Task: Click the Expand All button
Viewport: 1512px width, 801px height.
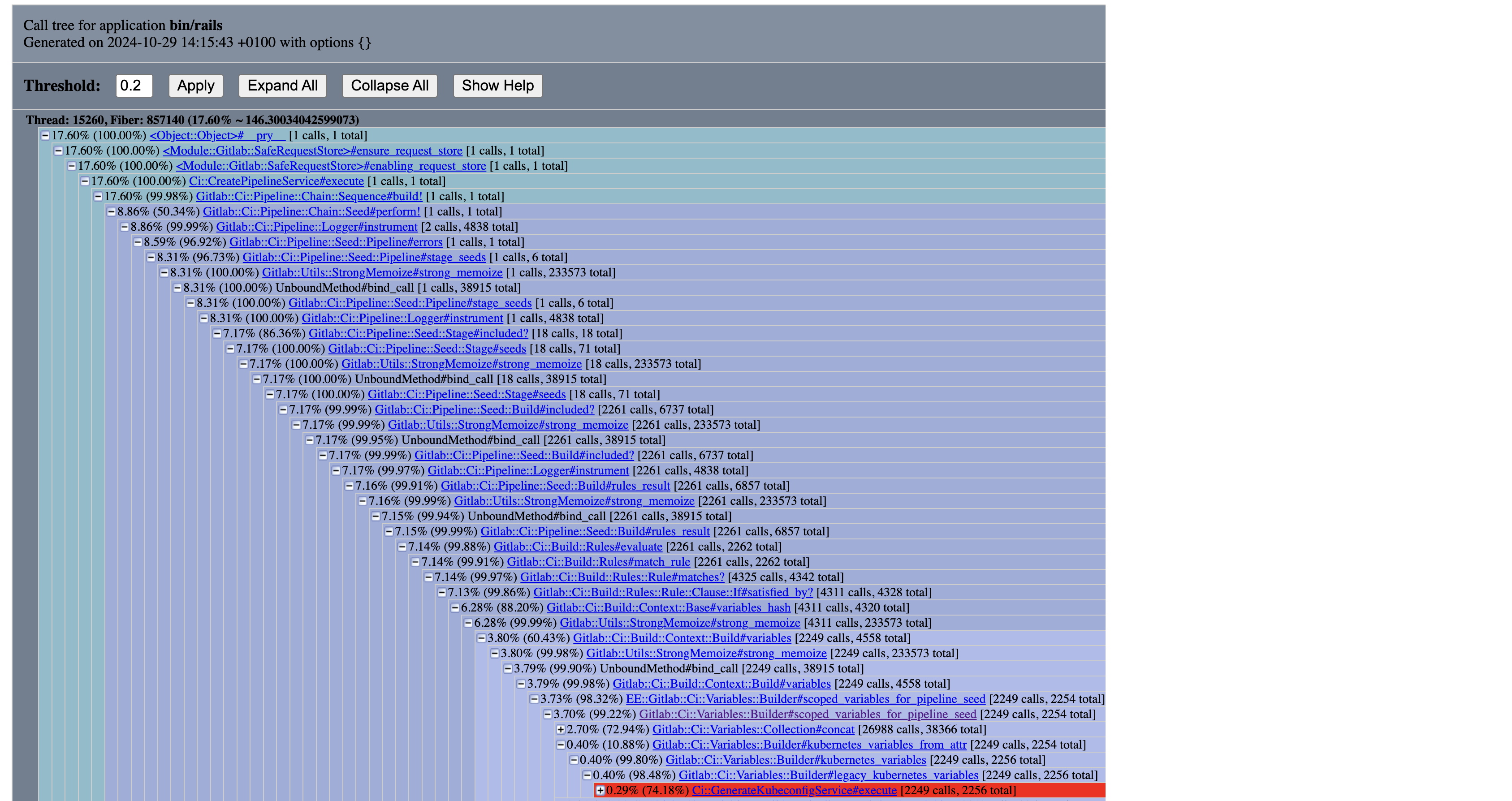Action: click(282, 86)
